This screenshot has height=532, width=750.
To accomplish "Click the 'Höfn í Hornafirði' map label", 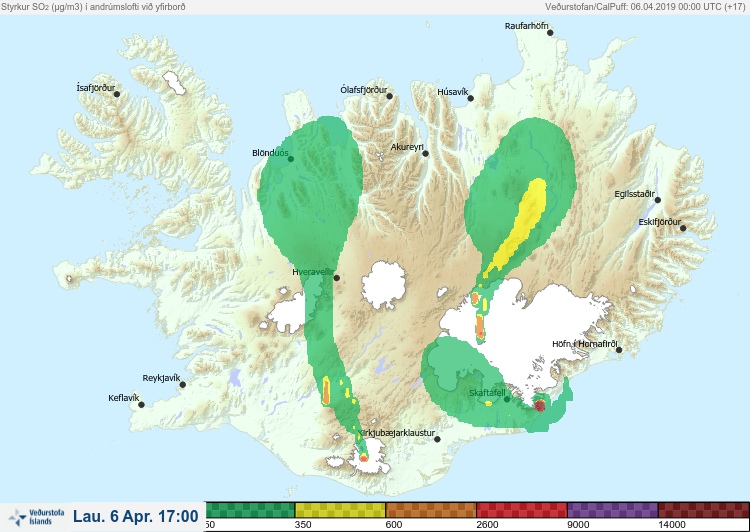I will [x=585, y=344].
